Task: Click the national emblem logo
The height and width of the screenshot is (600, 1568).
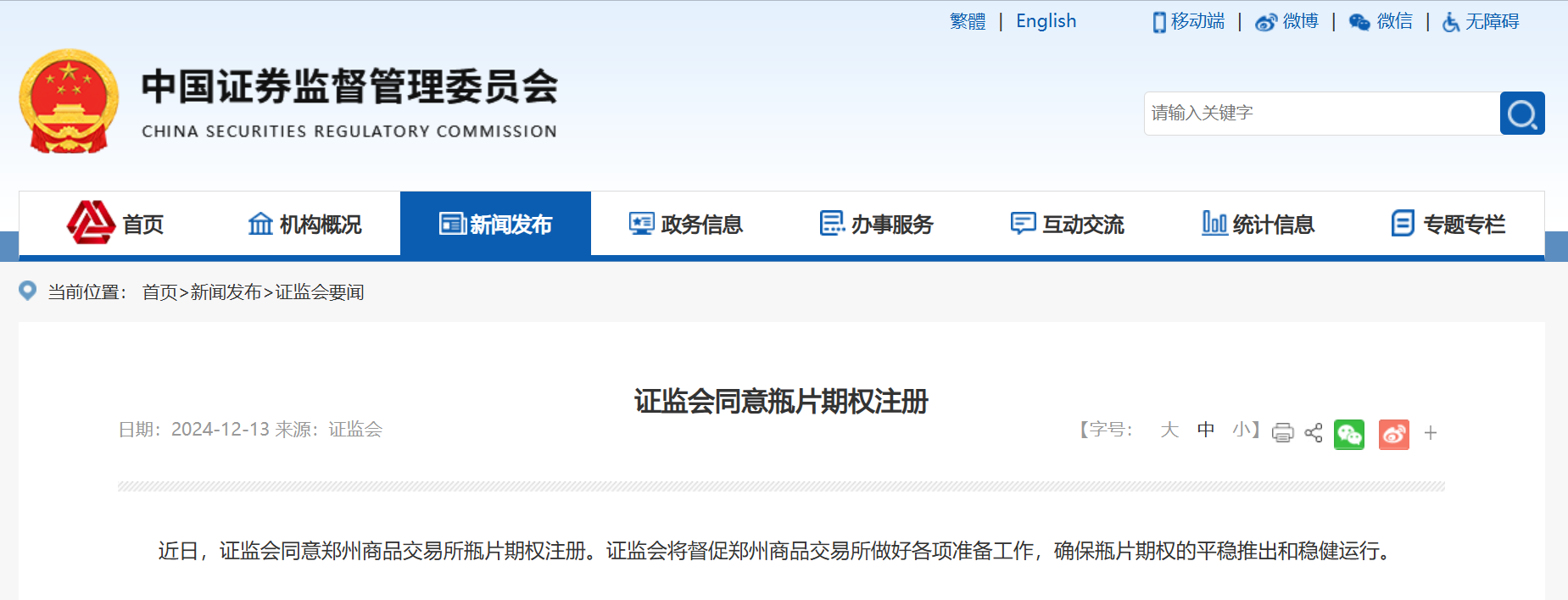Action: pyautogui.click(x=69, y=102)
